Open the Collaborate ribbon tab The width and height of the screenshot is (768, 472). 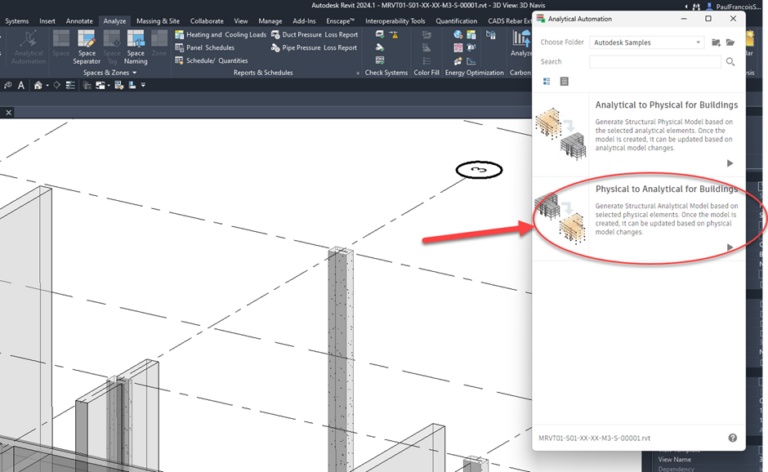click(x=207, y=21)
